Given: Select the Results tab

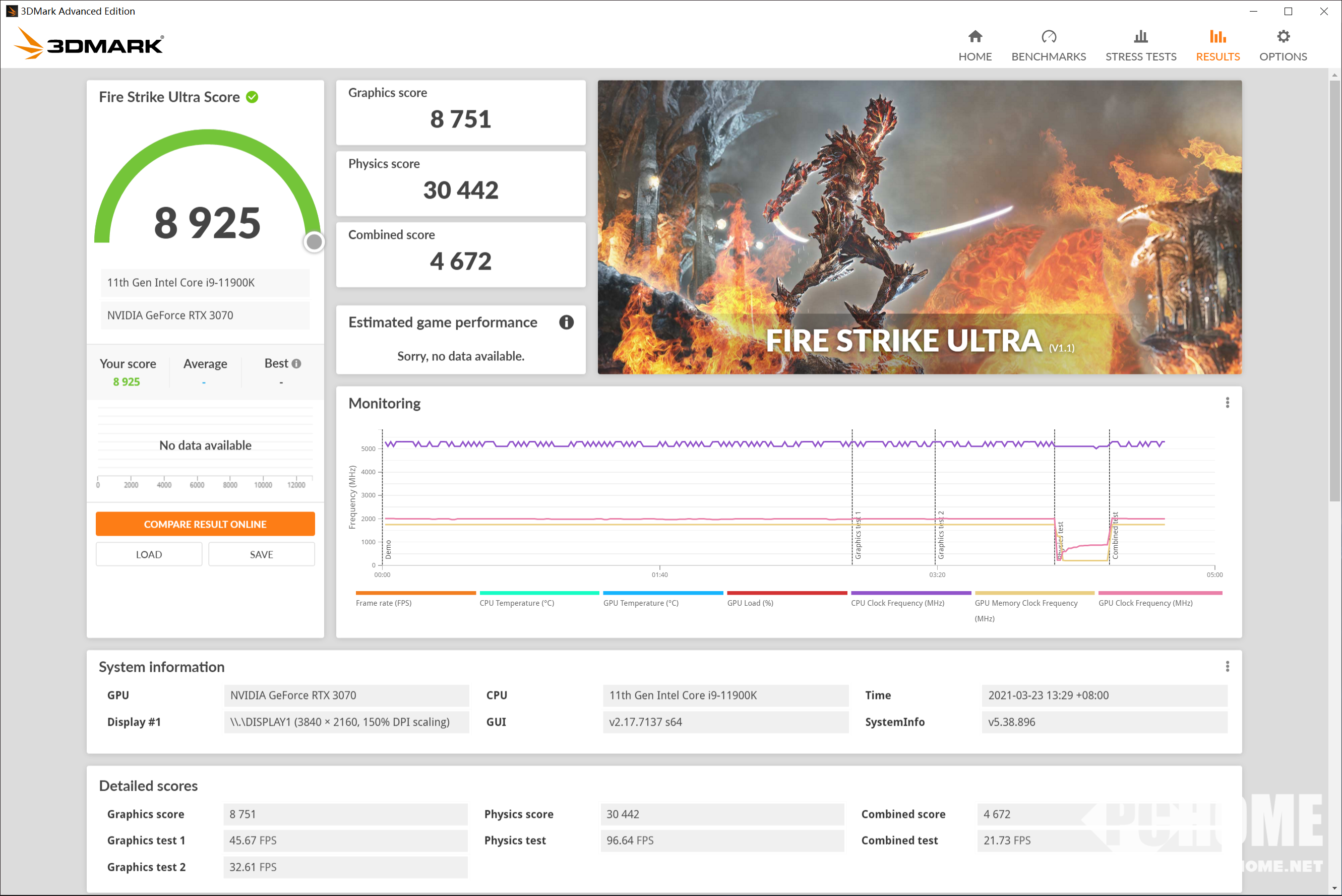Looking at the screenshot, I should point(1217,46).
